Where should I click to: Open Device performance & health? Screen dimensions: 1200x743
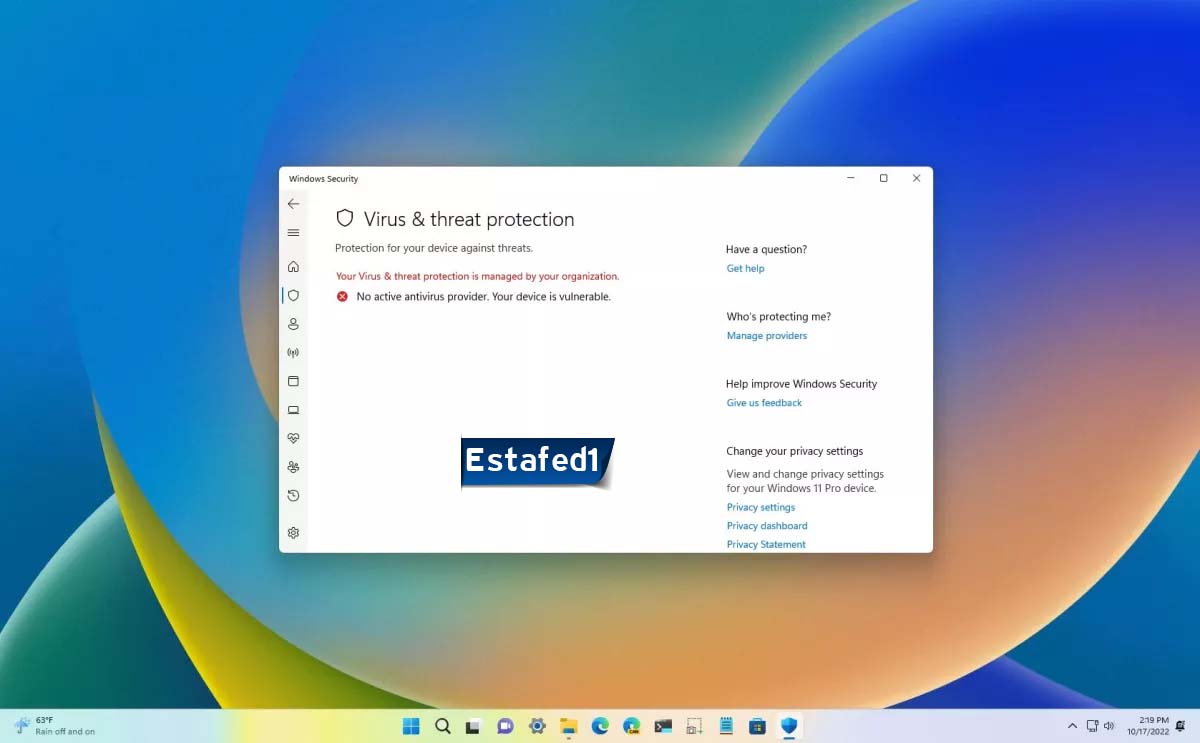point(293,438)
